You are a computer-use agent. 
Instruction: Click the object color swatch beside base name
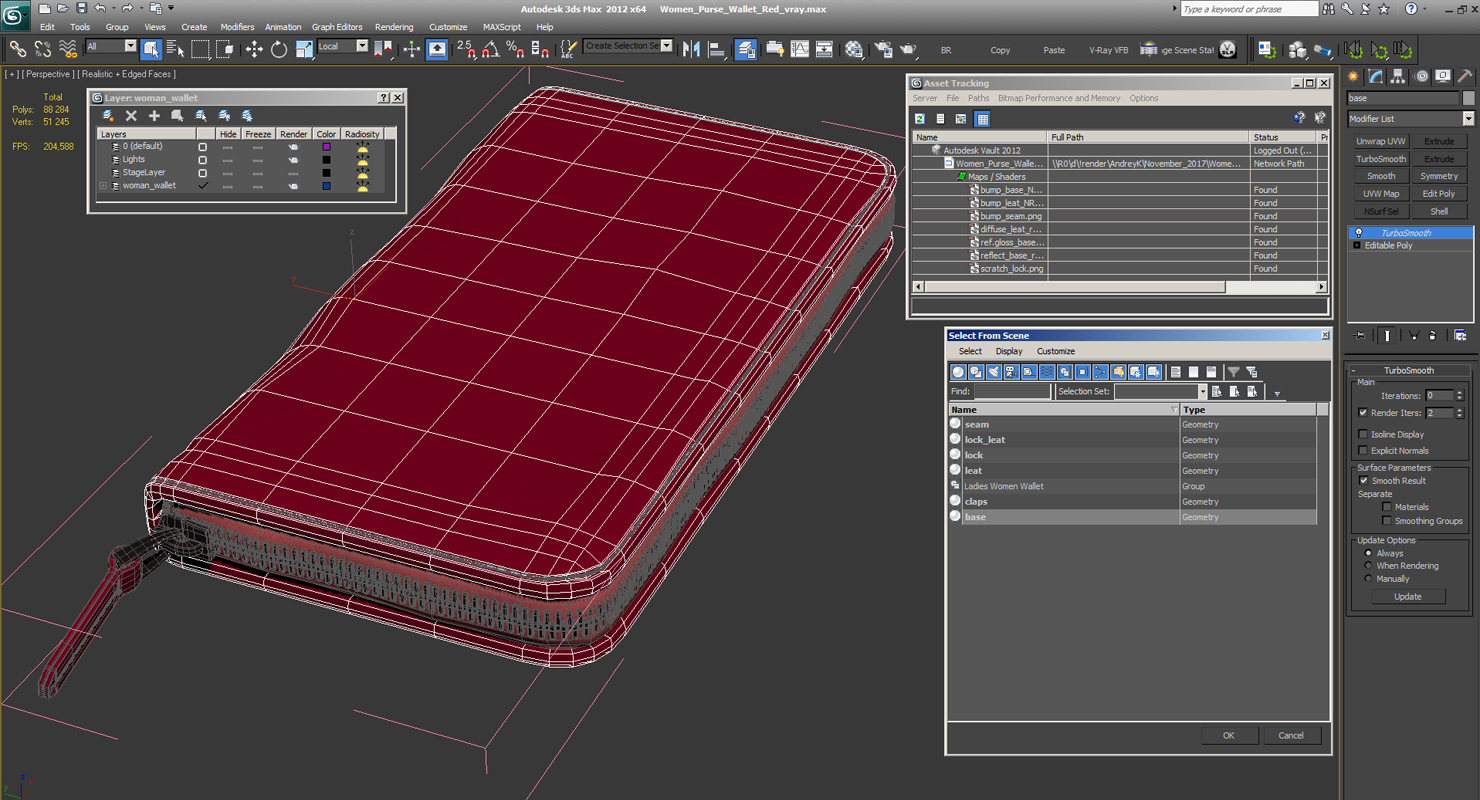(1469, 98)
